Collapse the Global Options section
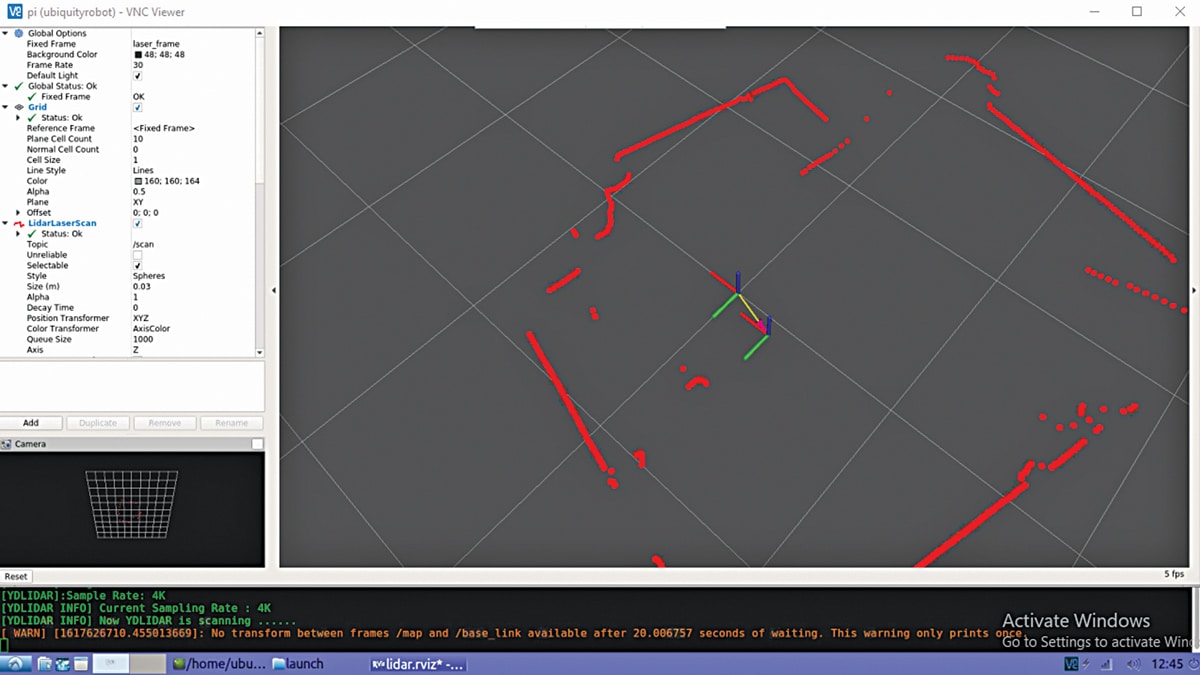Viewport: 1200px width, 675px height. pyautogui.click(x=6, y=33)
